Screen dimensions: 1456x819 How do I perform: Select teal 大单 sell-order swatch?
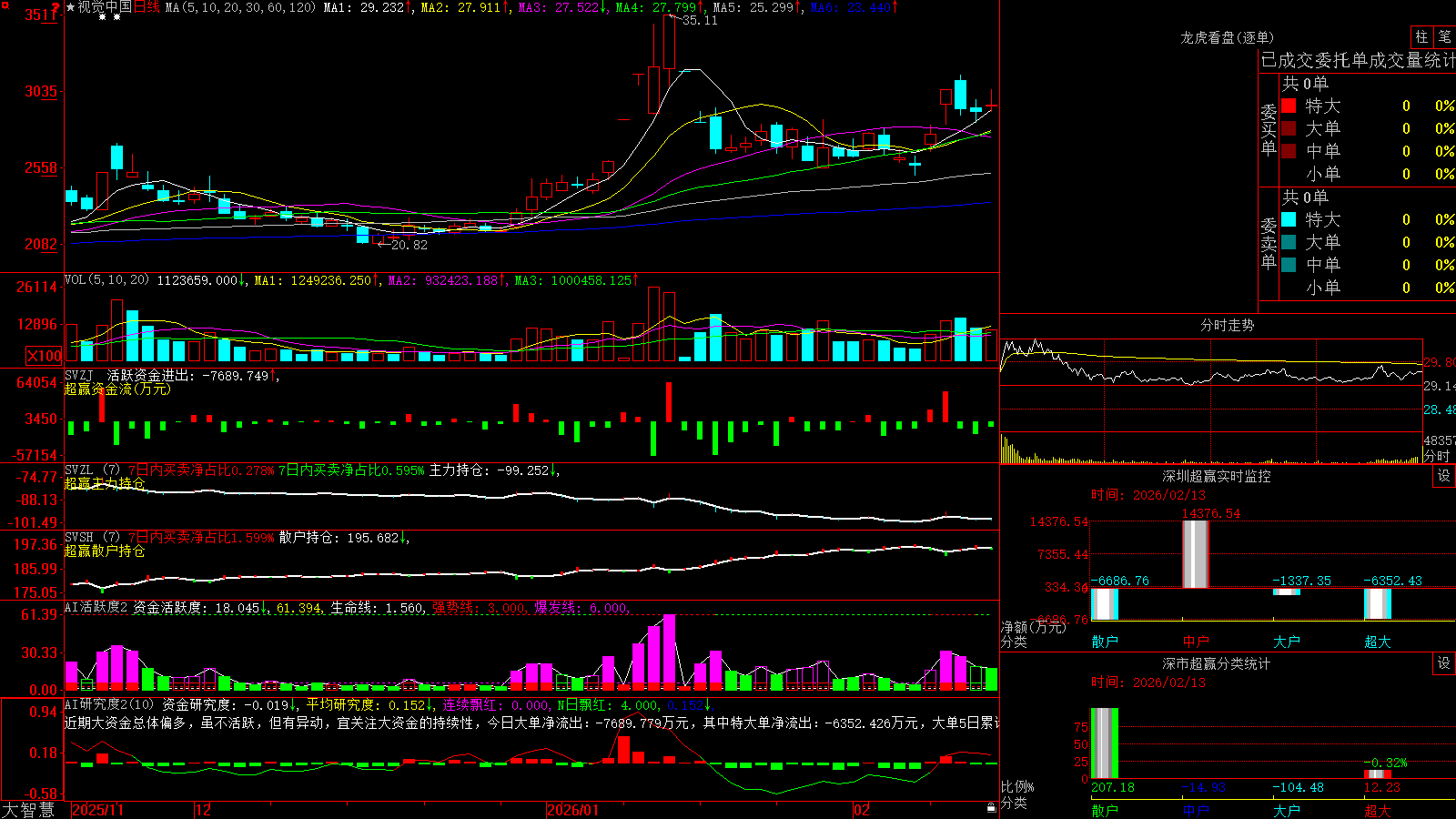coord(1289,242)
